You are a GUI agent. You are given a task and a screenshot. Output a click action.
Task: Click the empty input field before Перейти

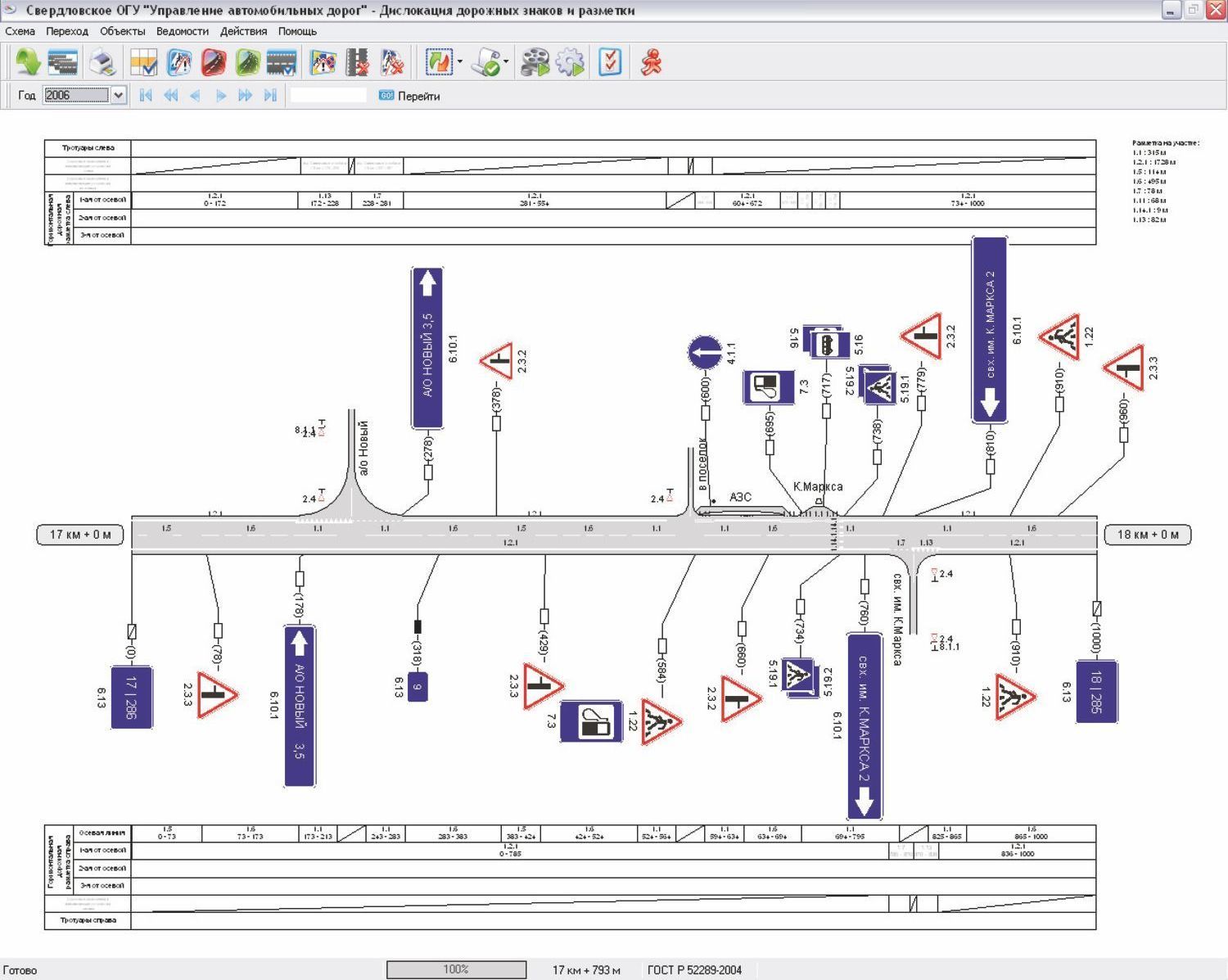tap(328, 96)
